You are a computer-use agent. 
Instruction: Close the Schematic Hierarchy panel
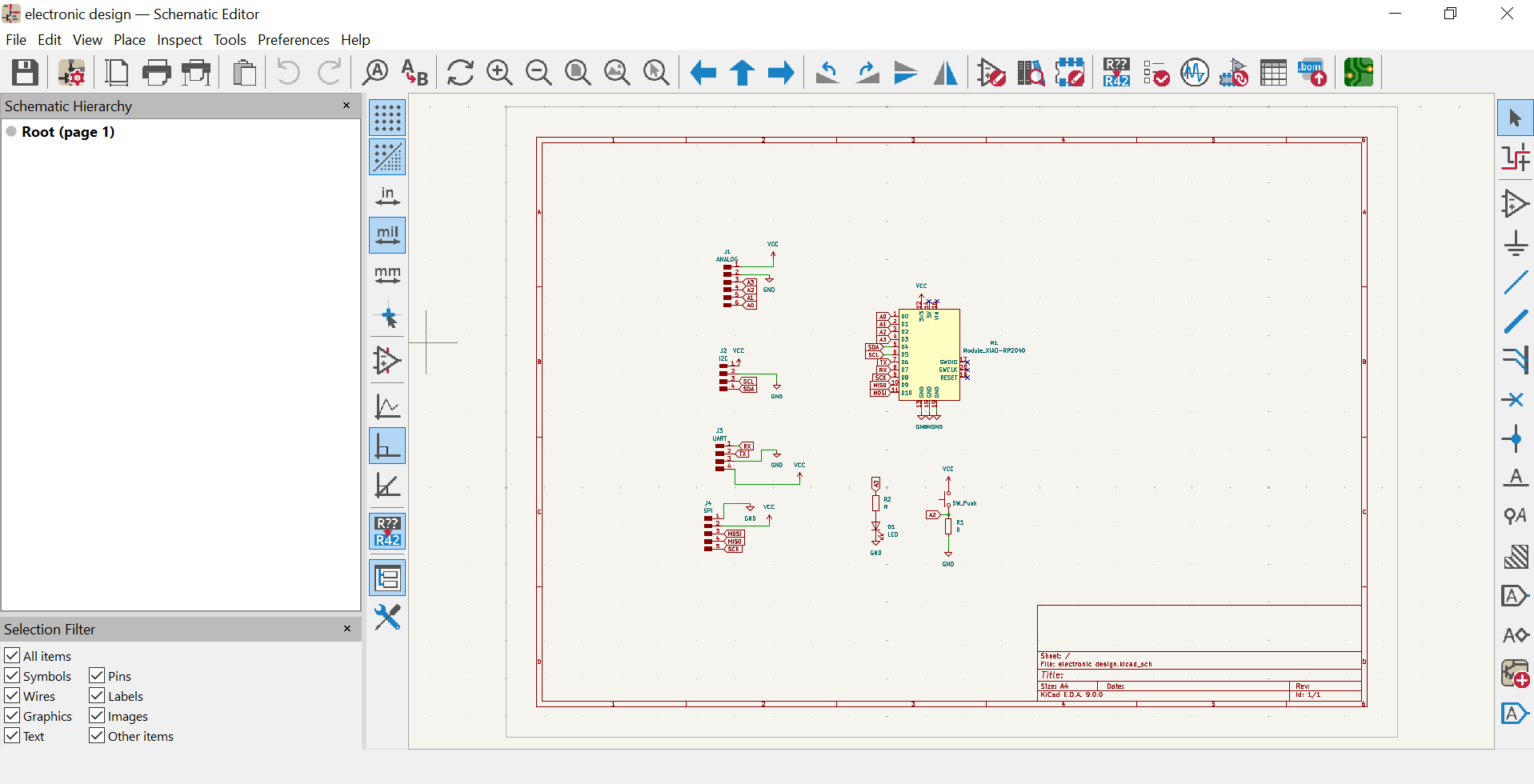coord(346,106)
